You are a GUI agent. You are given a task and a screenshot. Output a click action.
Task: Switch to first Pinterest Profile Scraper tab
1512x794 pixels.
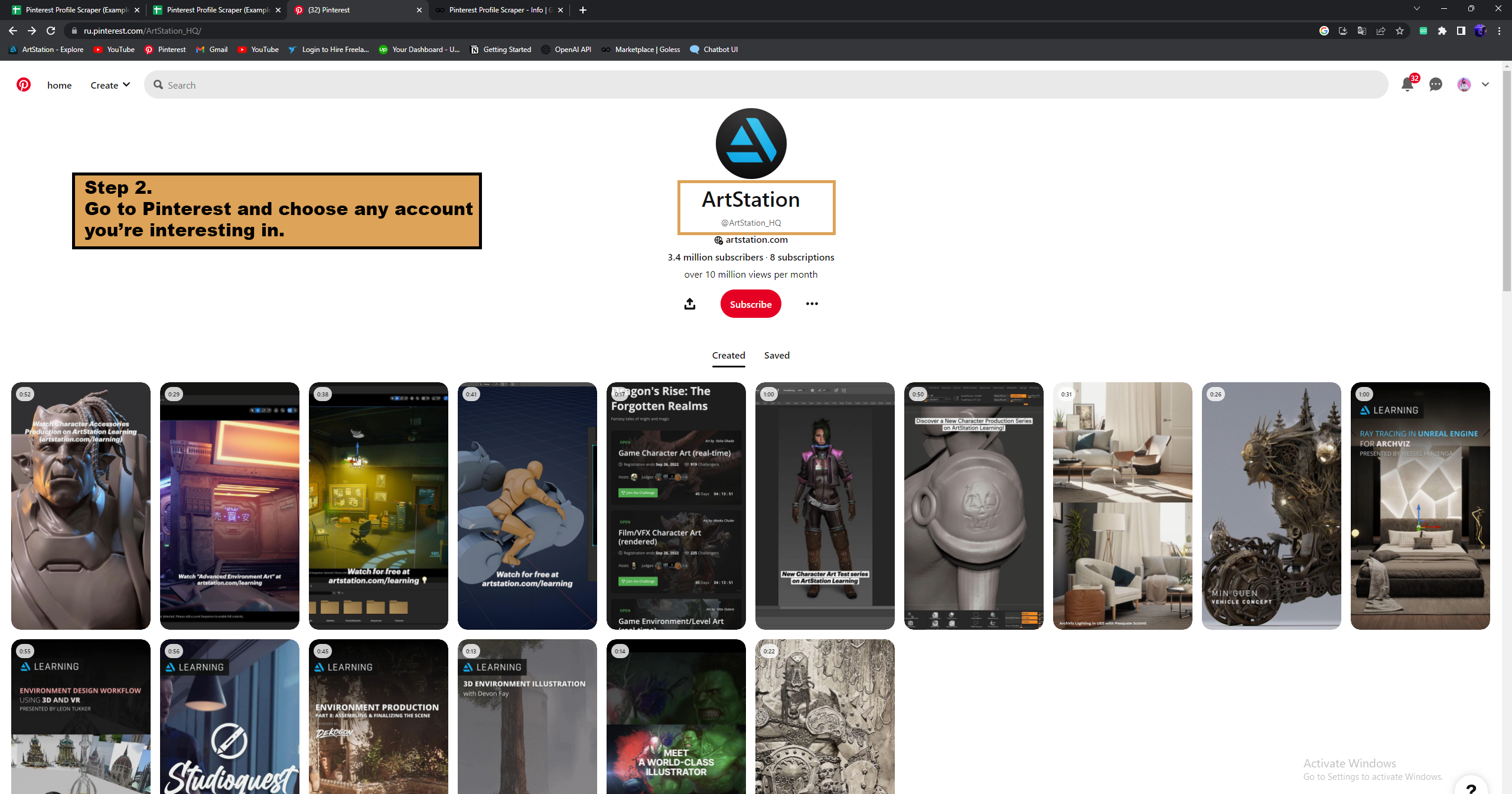tap(76, 10)
